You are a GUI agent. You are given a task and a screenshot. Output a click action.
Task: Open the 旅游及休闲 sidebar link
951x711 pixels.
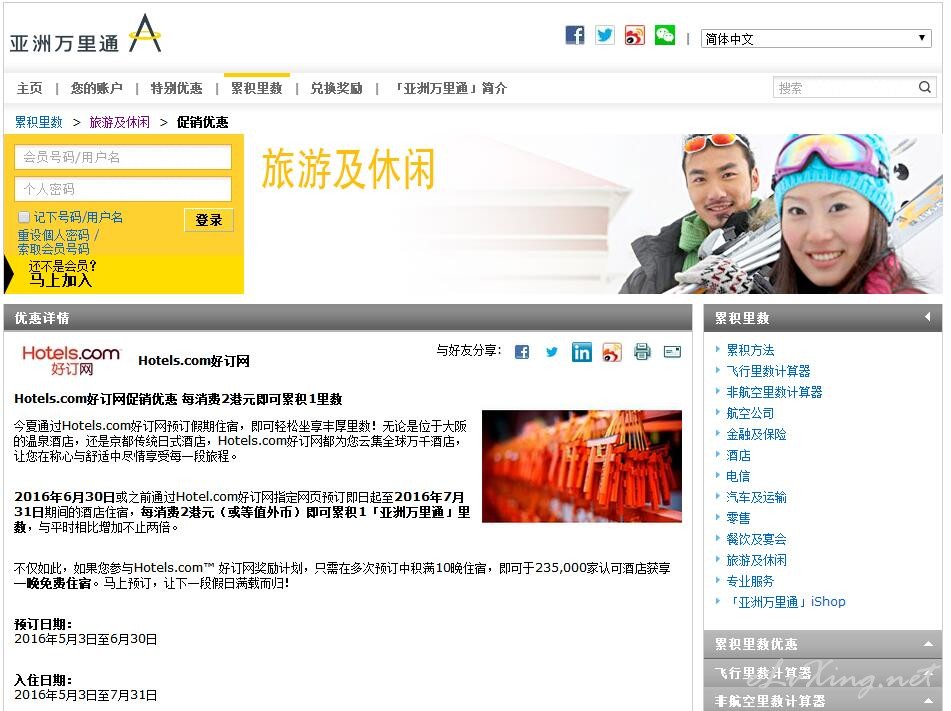tap(756, 560)
